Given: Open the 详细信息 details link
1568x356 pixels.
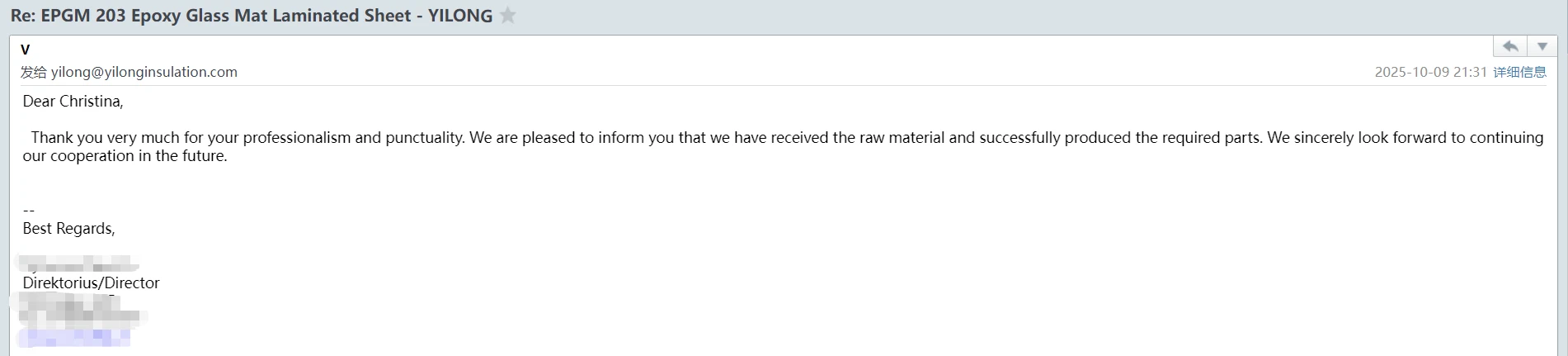Looking at the screenshot, I should 1519,72.
